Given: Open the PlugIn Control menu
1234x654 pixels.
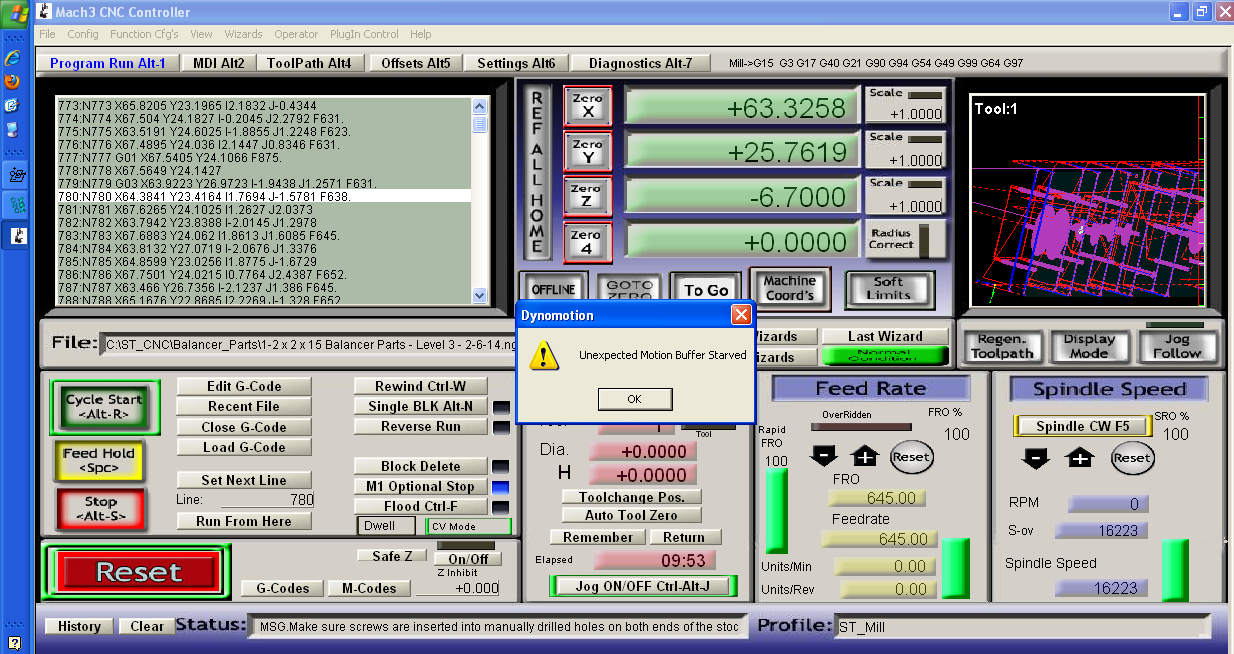Looking at the screenshot, I should [365, 34].
